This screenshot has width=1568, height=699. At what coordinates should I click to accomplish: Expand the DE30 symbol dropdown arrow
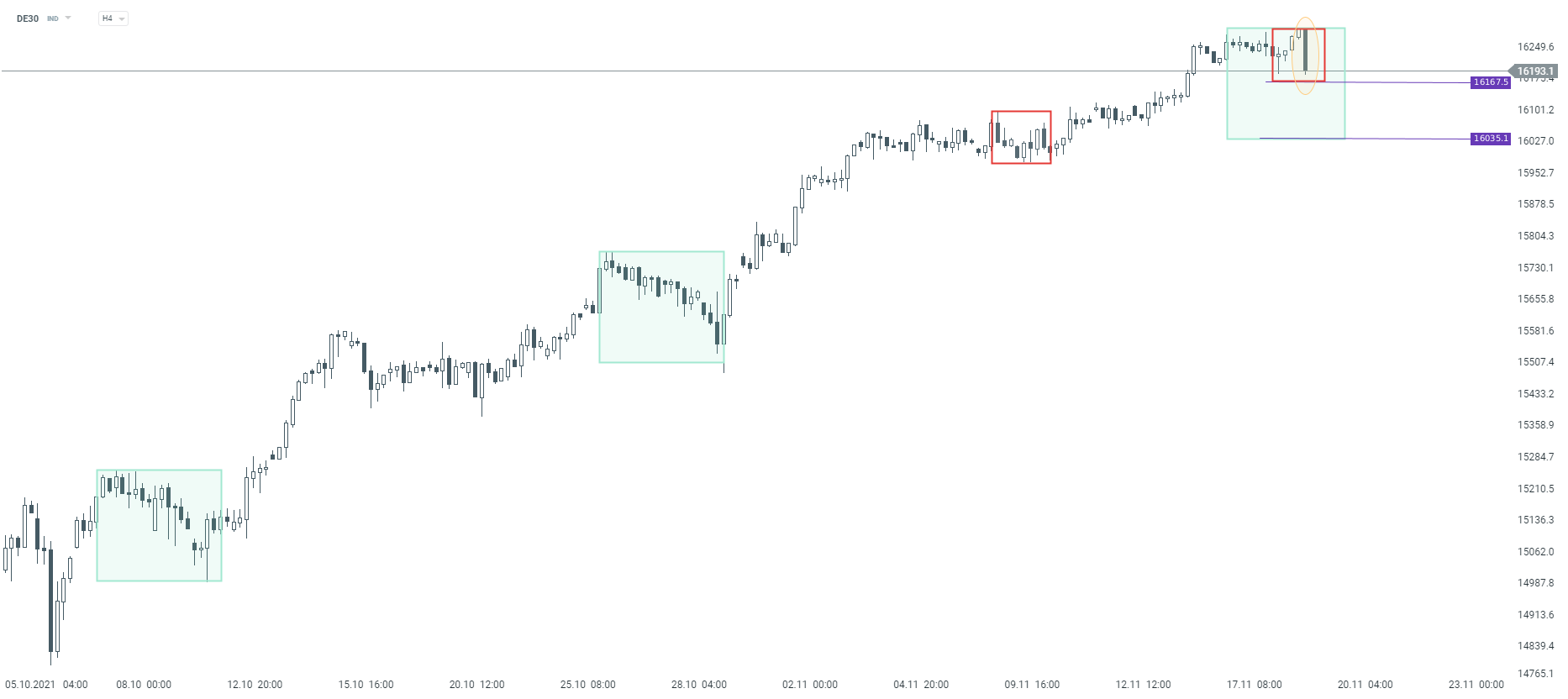point(68,18)
